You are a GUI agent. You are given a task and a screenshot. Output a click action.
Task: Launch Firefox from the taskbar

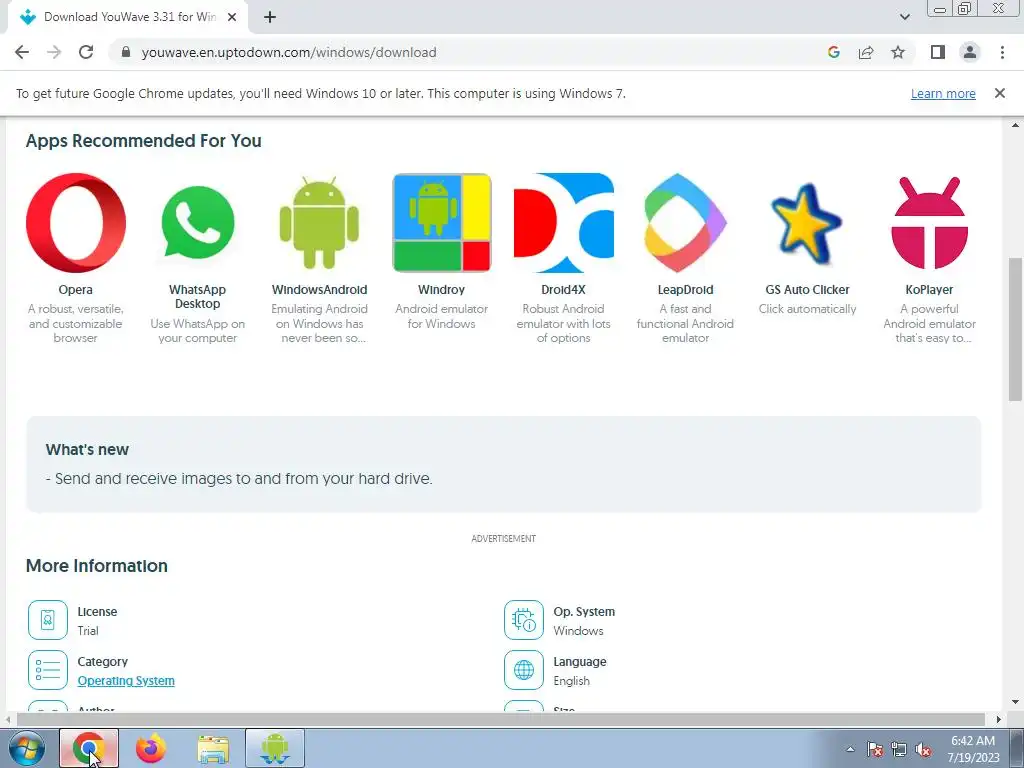151,748
